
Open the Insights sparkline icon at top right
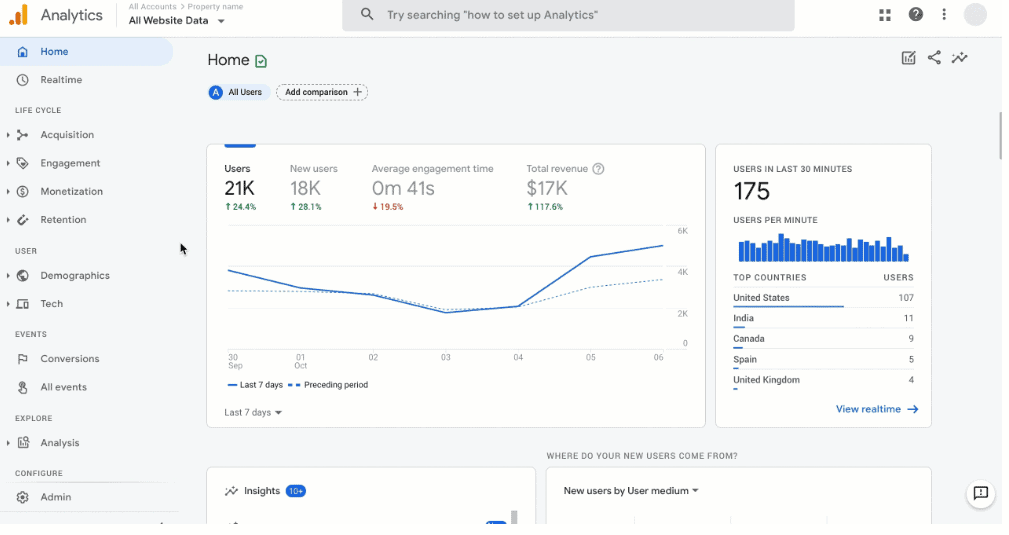point(960,58)
